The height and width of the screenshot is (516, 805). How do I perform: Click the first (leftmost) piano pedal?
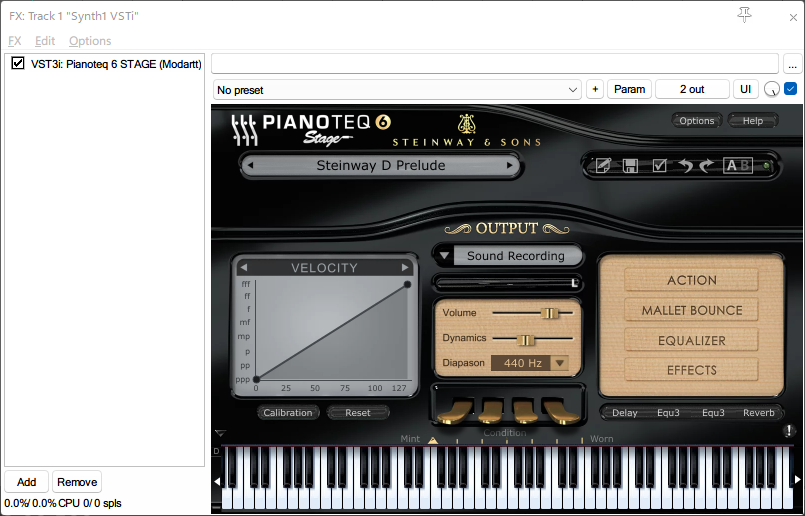(x=455, y=411)
